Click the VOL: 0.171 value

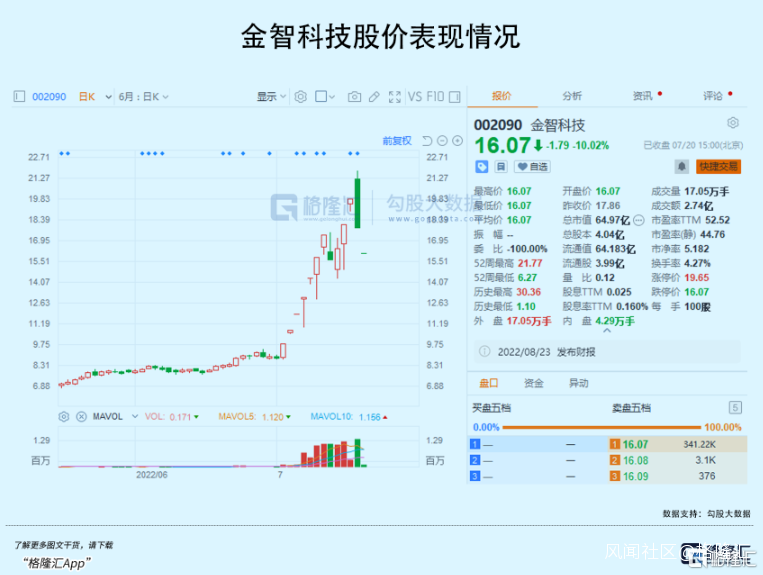(x=171, y=417)
